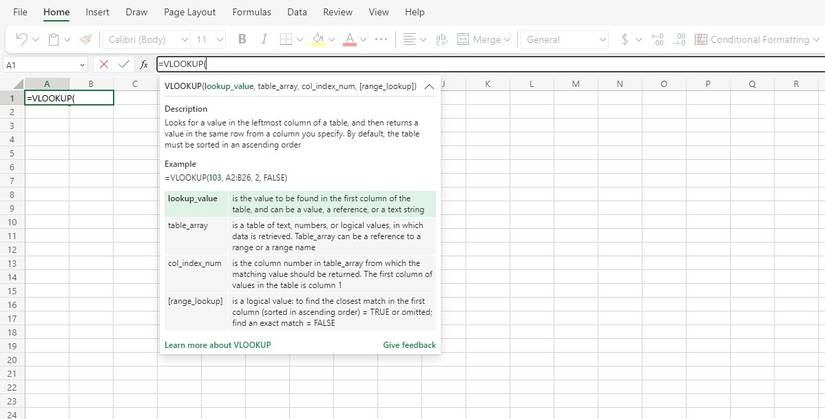Open the Undo history dropdown arrow

point(36,39)
